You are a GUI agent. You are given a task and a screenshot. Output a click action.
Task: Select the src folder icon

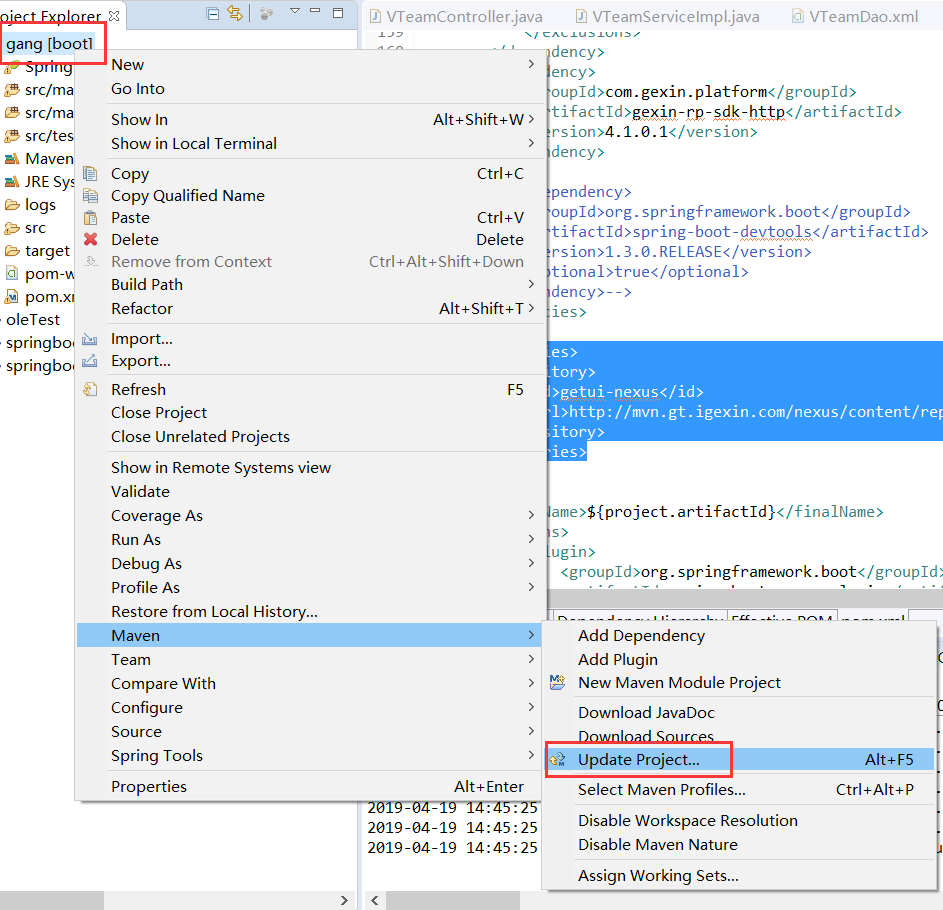(x=12, y=228)
